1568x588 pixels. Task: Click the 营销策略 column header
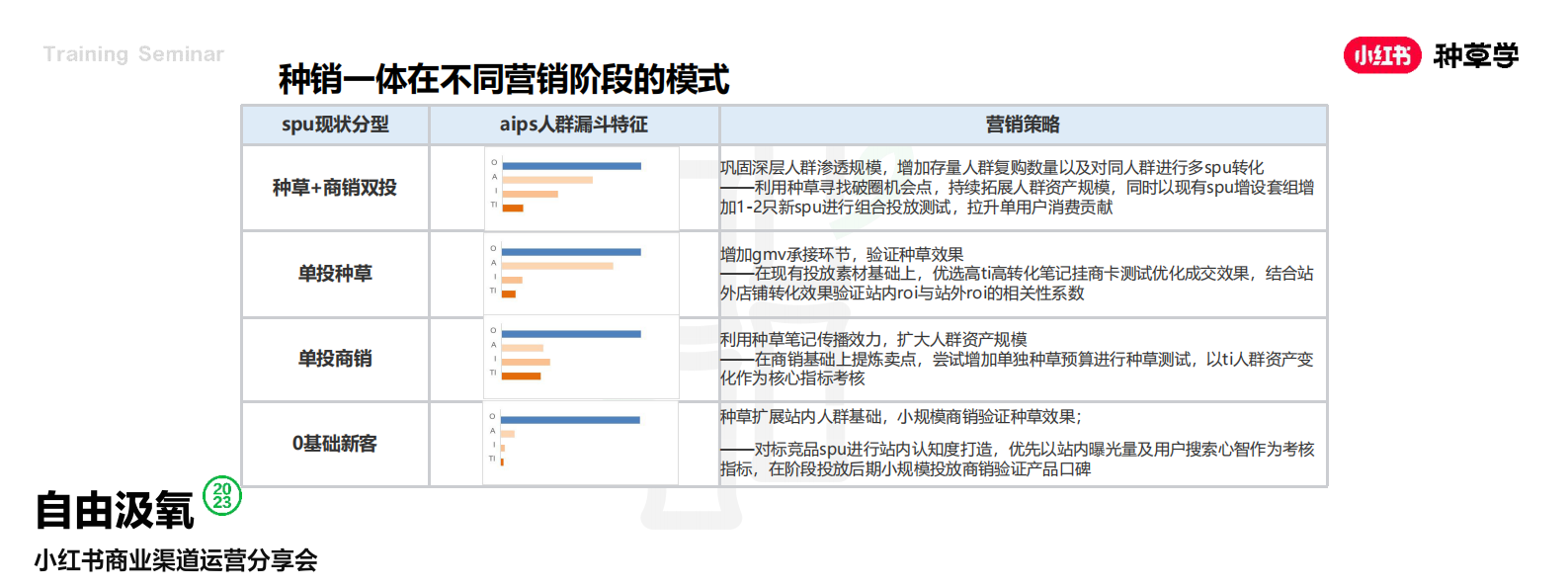1023,125
